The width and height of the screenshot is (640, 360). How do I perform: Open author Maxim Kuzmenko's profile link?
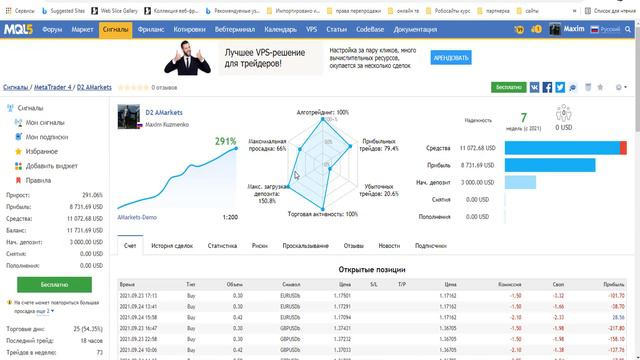tap(167, 124)
